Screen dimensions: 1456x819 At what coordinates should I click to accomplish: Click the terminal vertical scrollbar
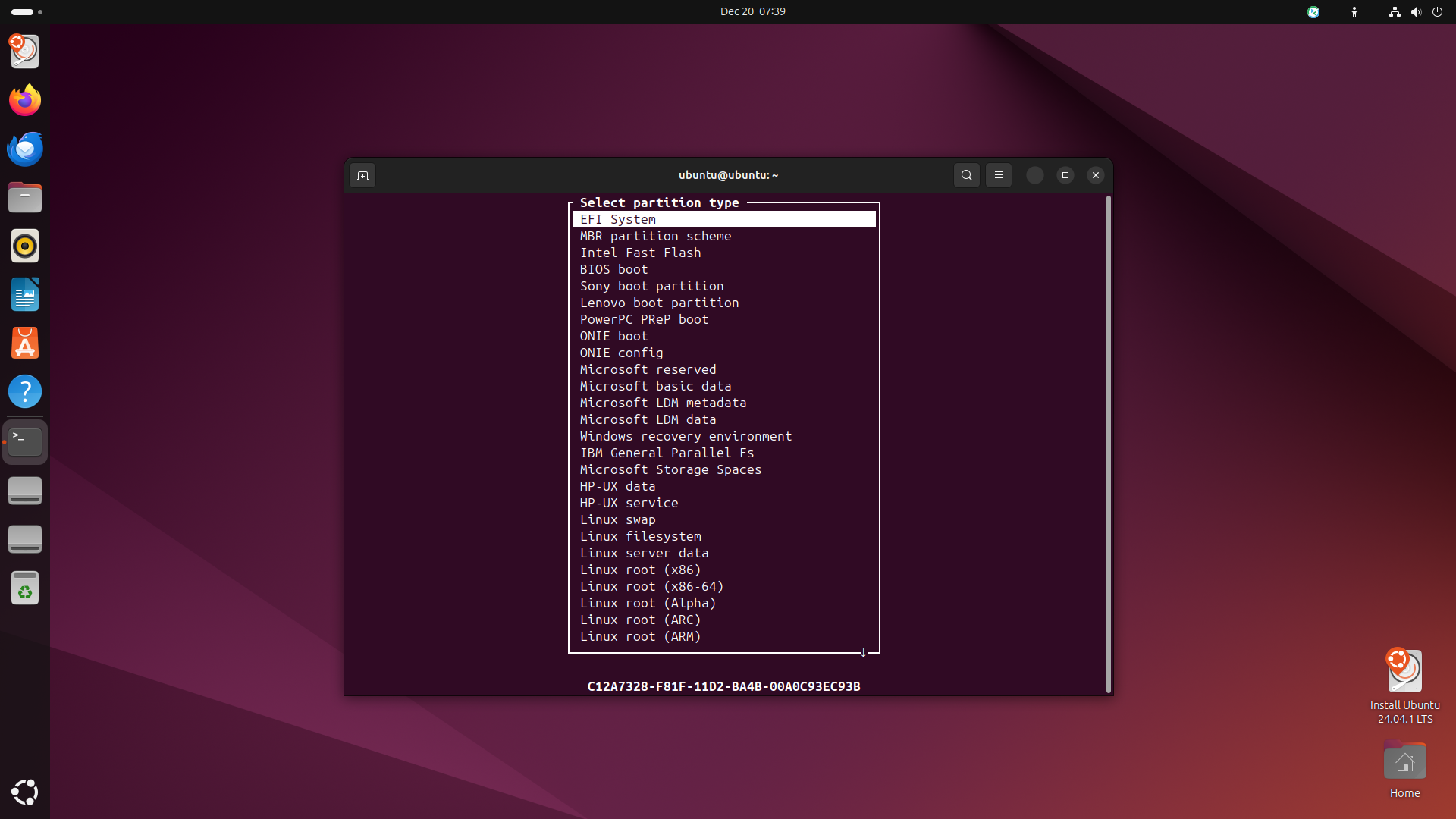pyautogui.click(x=1108, y=444)
